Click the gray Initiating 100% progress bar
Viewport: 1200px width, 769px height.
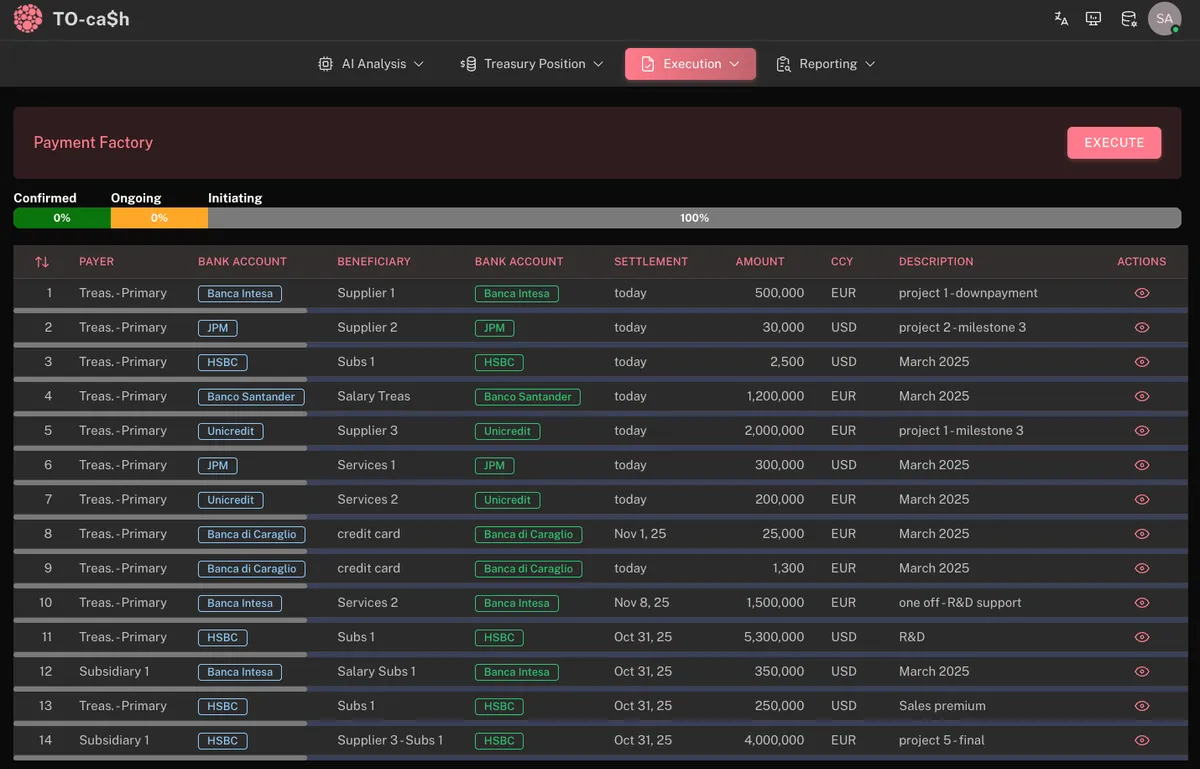(694, 218)
